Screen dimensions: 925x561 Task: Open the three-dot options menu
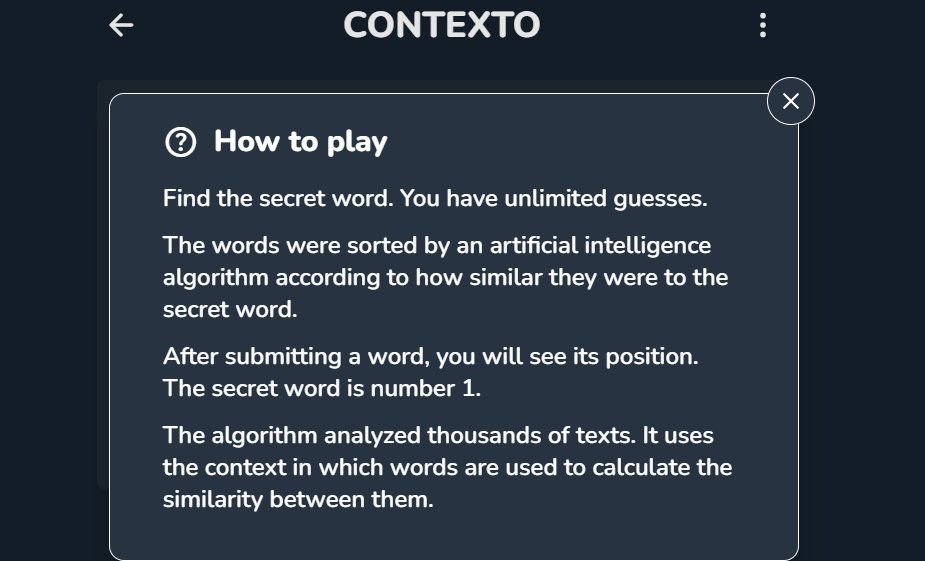763,25
